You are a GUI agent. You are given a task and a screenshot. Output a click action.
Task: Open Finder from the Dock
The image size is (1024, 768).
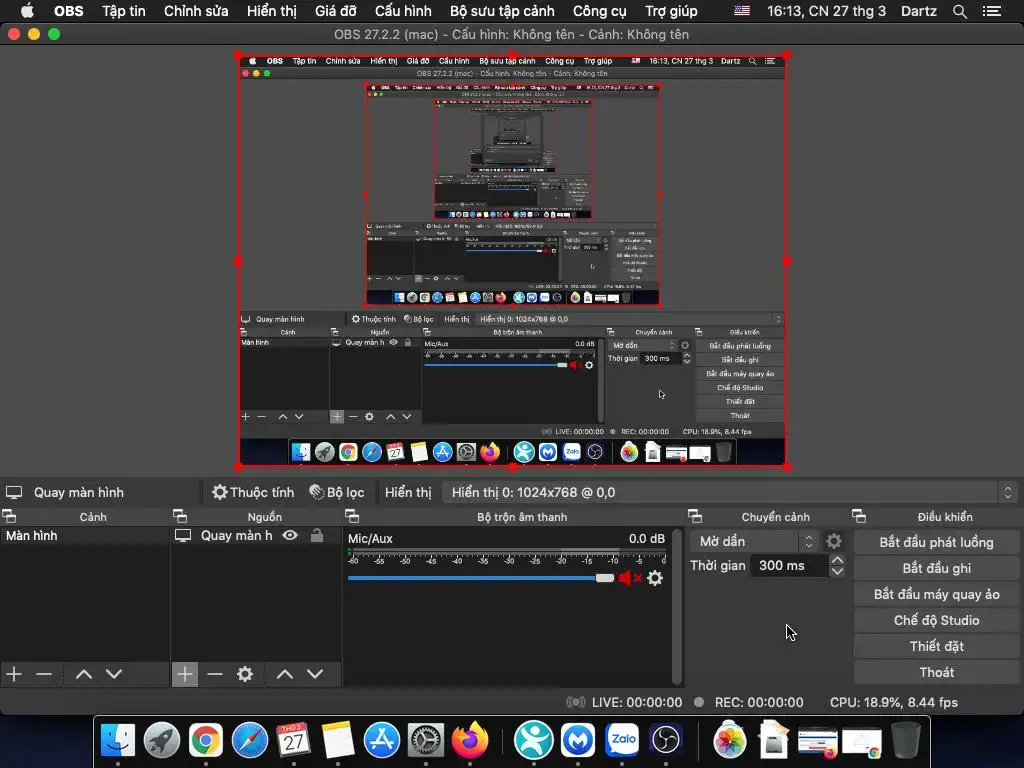coord(118,741)
